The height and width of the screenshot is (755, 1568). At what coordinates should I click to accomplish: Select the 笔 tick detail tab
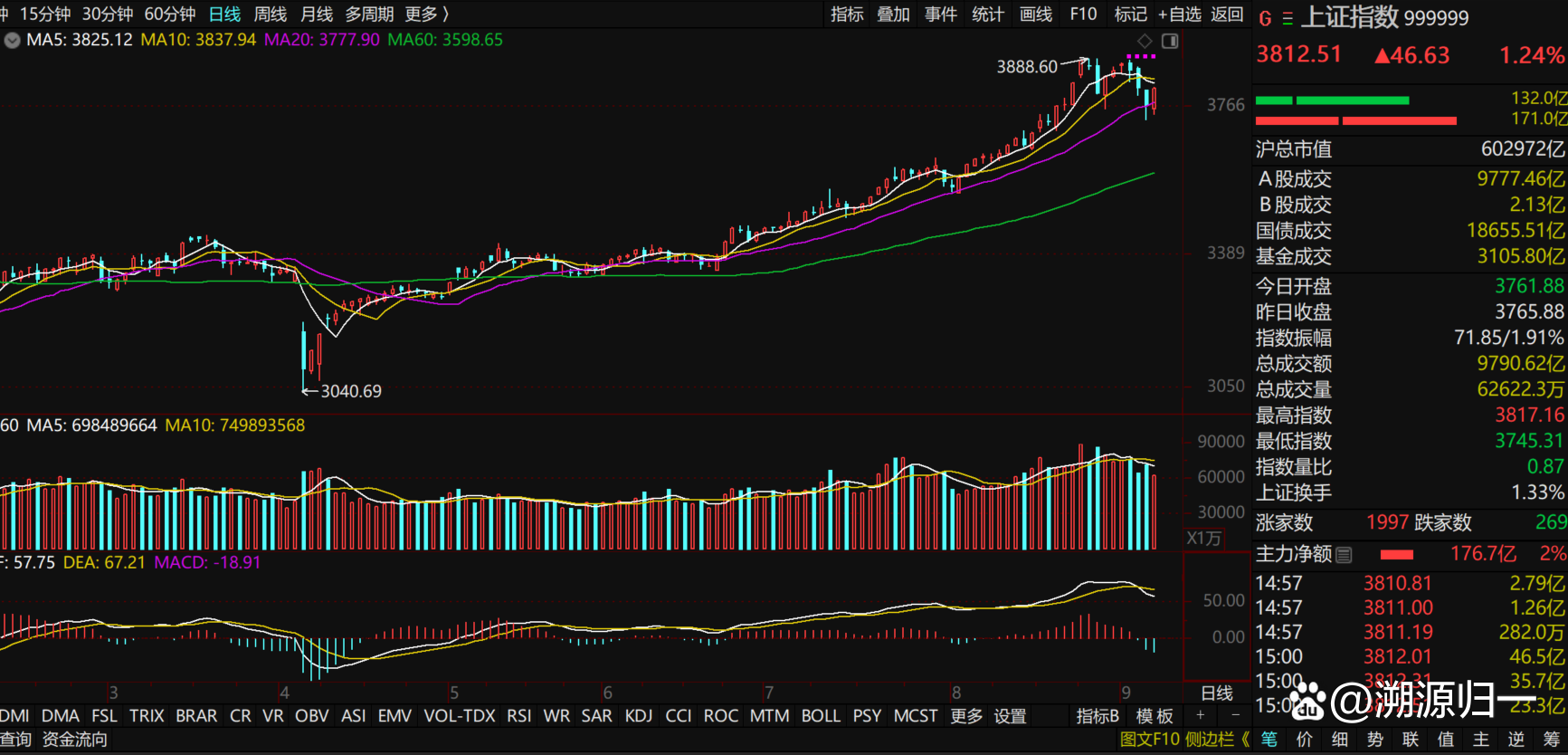[1269, 740]
